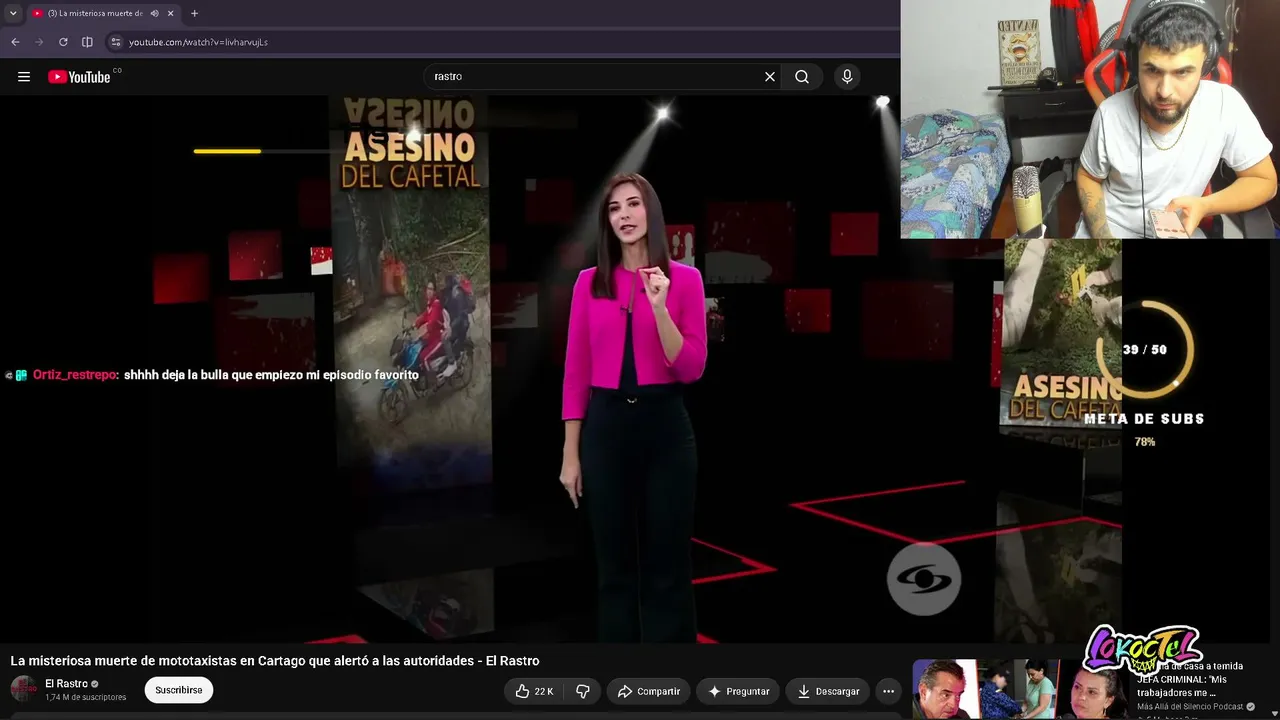The image size is (1280, 720).
Task: Focus the youtube.com address bar
Action: pos(500,42)
